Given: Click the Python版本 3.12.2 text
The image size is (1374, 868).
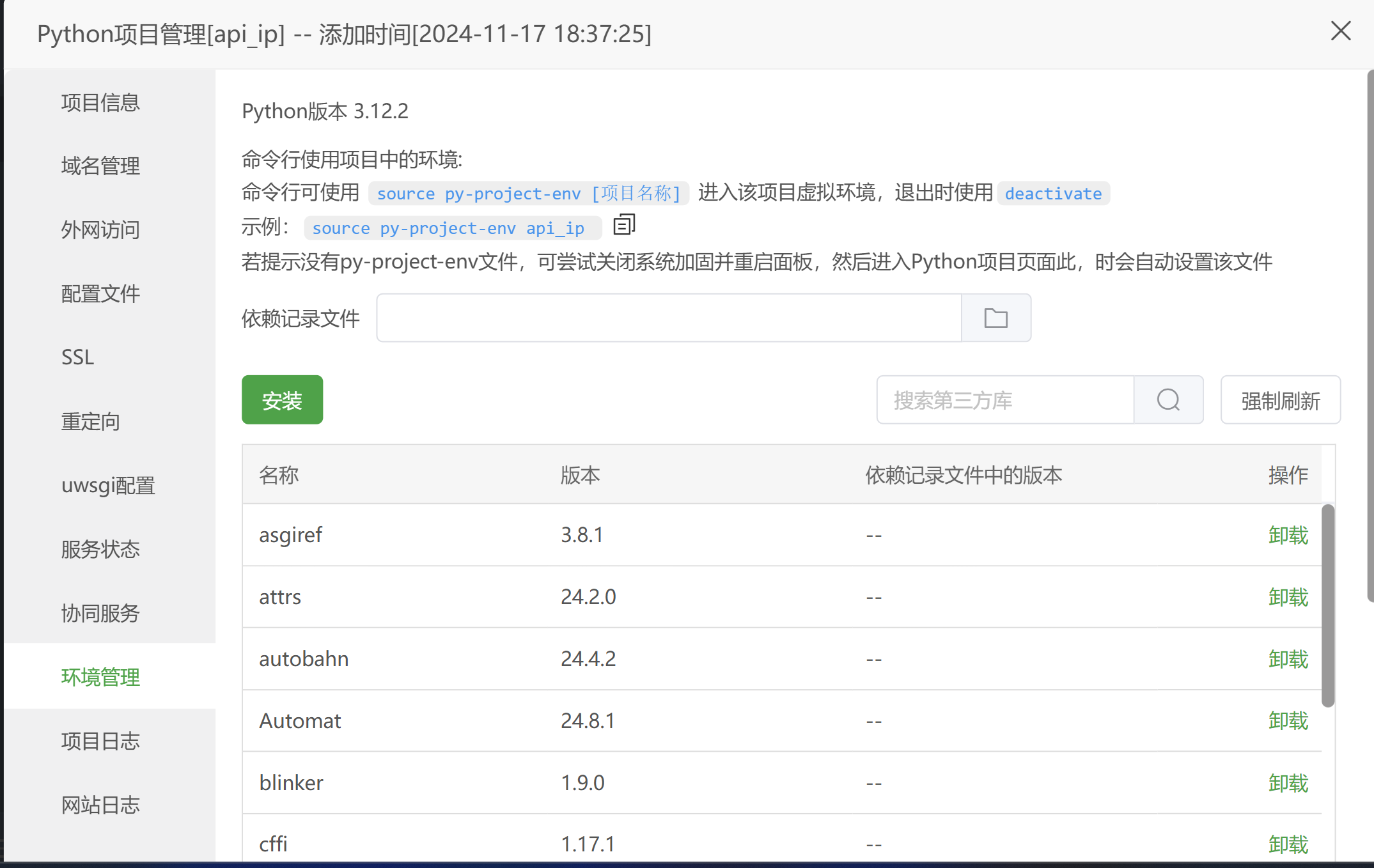Looking at the screenshot, I should [325, 111].
